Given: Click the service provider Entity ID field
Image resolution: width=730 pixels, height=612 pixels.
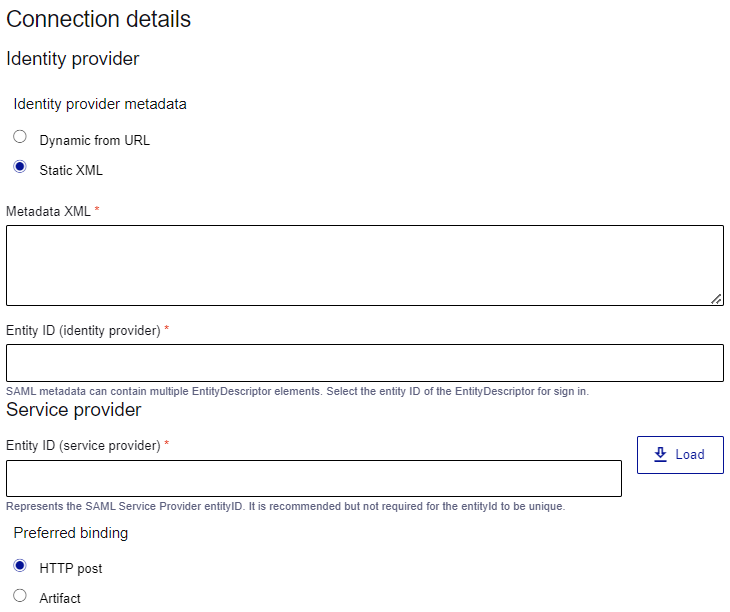Looking at the screenshot, I should point(314,478).
